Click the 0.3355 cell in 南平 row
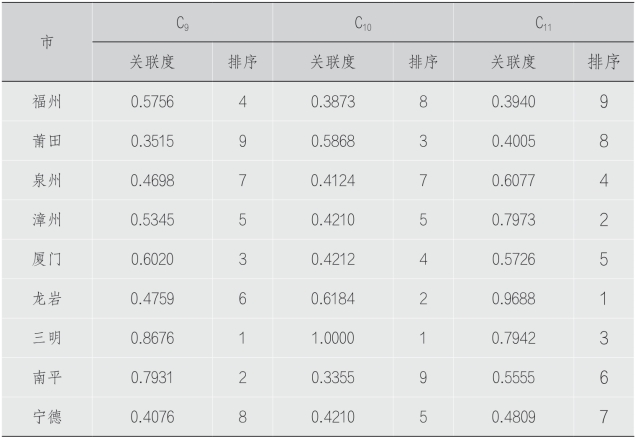The image size is (635, 439). coord(333,377)
